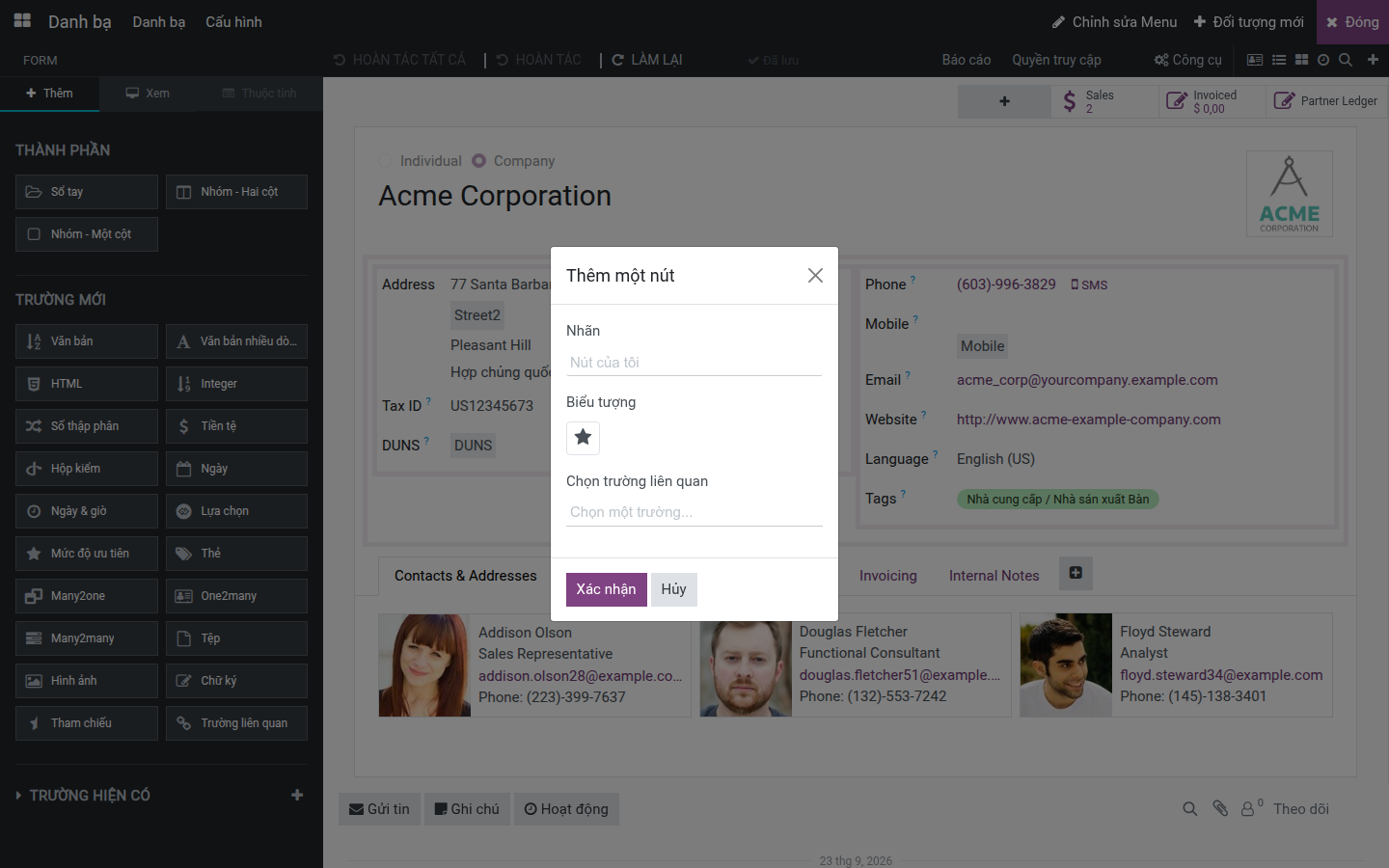Close Studio with the Đóng button
The width and height of the screenshot is (1389, 868).
1352,22
